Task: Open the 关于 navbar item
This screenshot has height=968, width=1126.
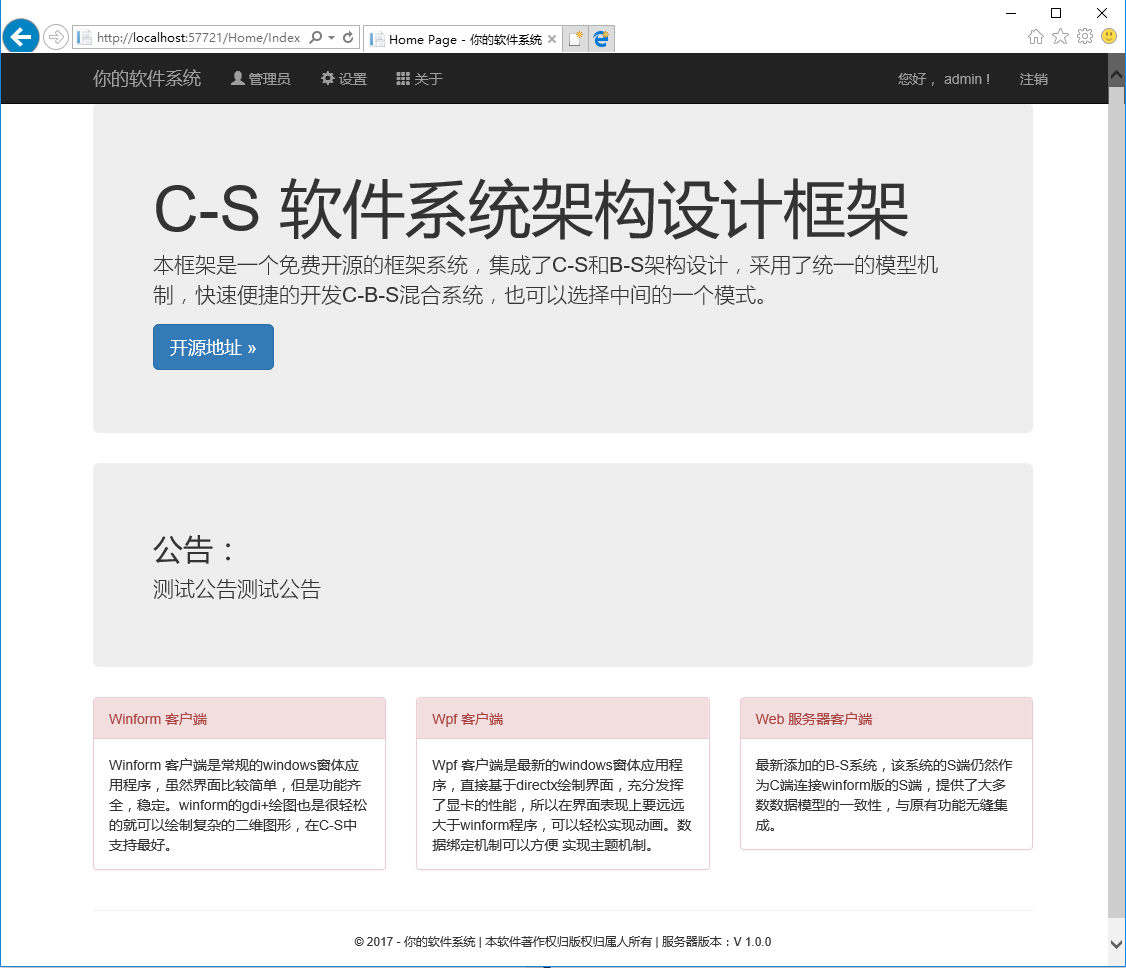Action: (x=419, y=79)
